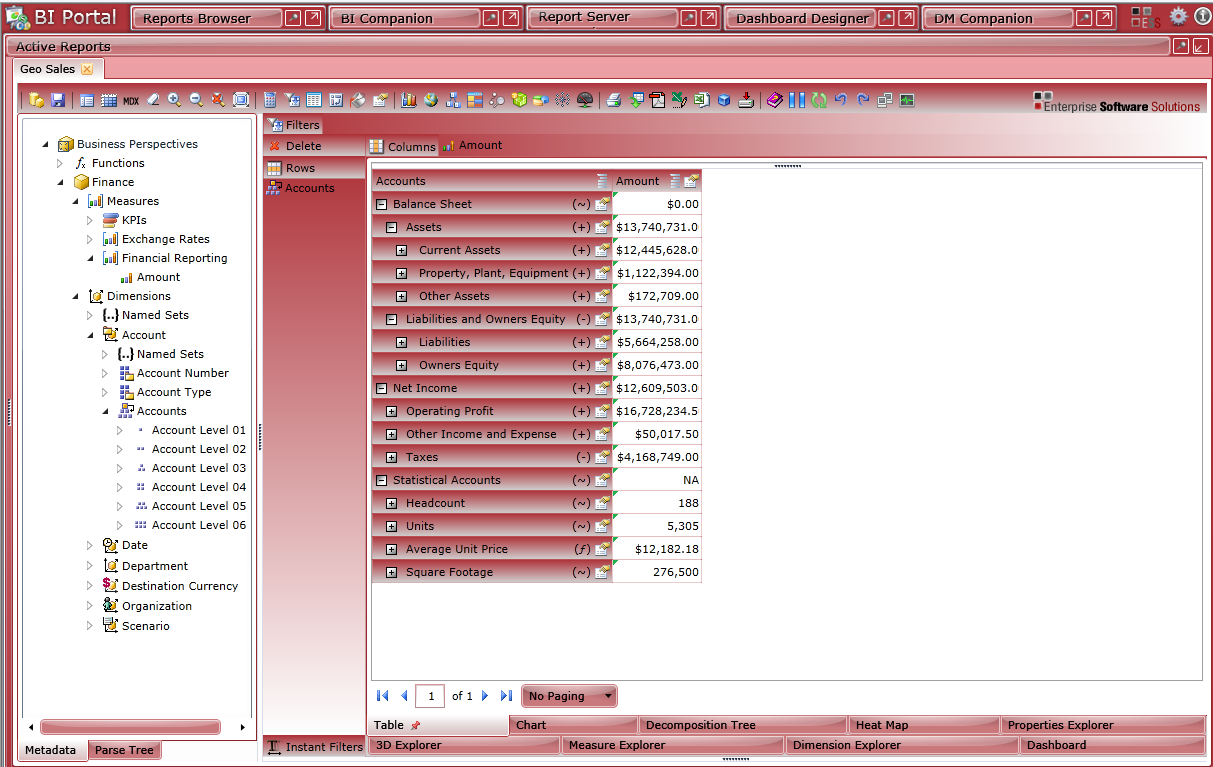1213x767 pixels.
Task: Click the Instant Filters button
Action: [x=315, y=747]
